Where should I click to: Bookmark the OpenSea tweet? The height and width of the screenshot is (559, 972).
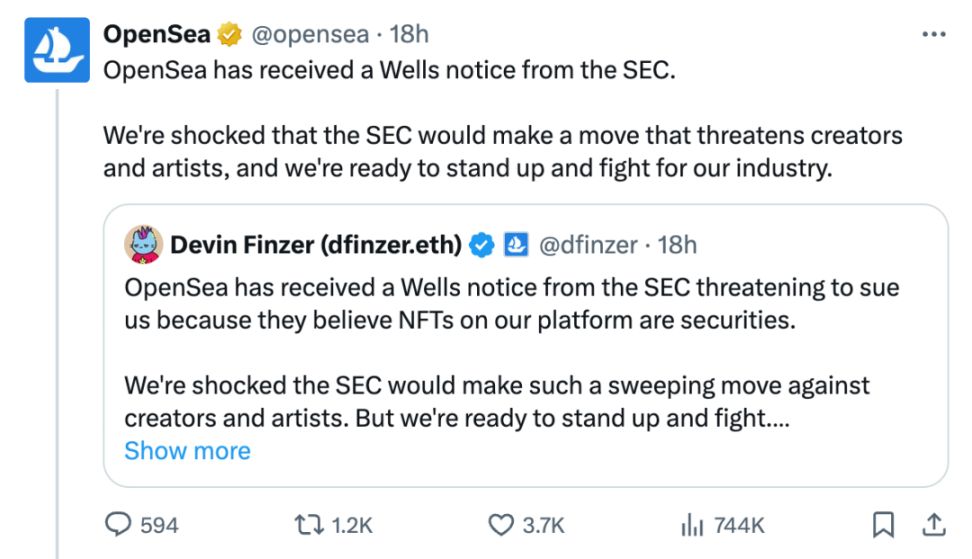click(x=884, y=524)
